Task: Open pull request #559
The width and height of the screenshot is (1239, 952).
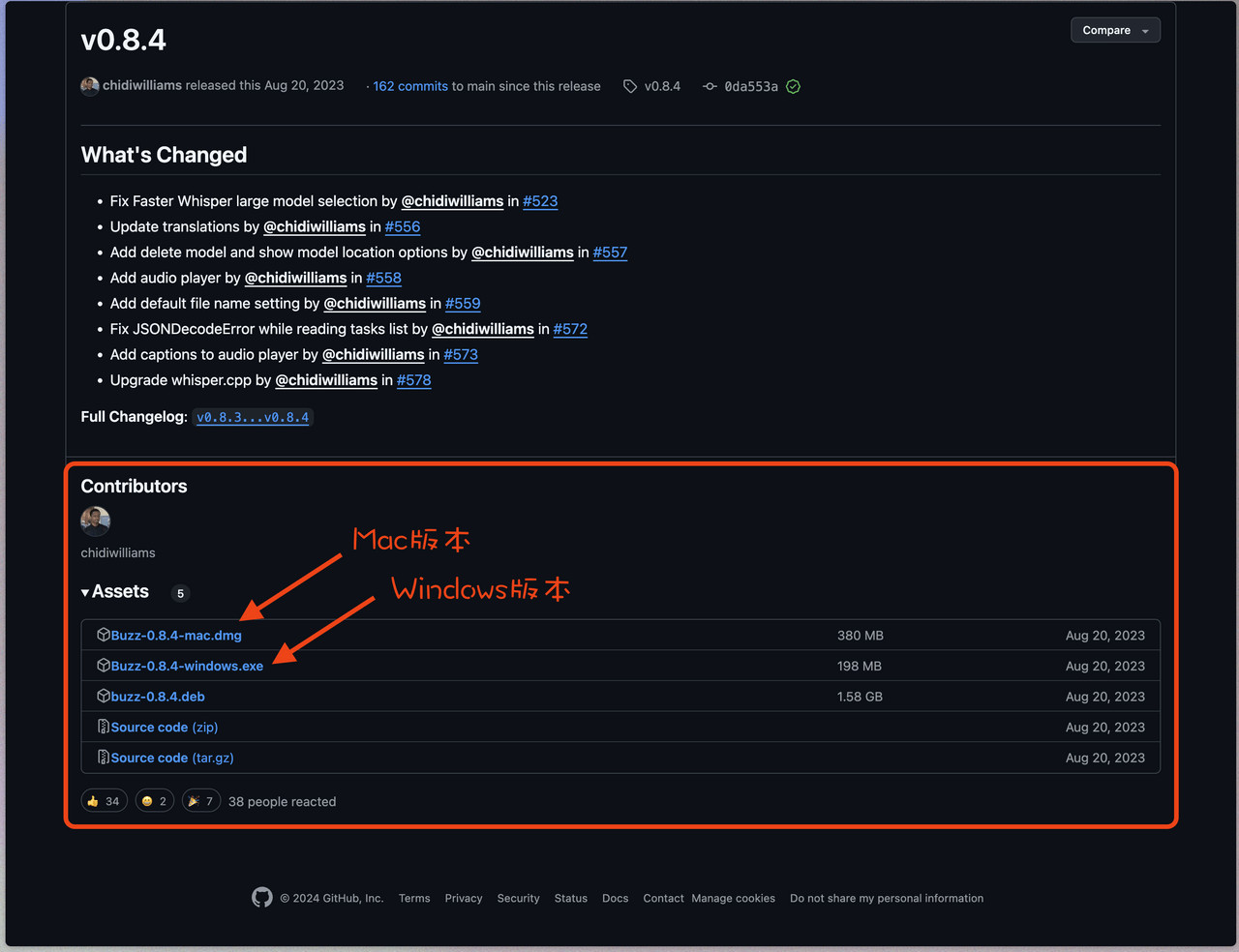Action: [463, 303]
